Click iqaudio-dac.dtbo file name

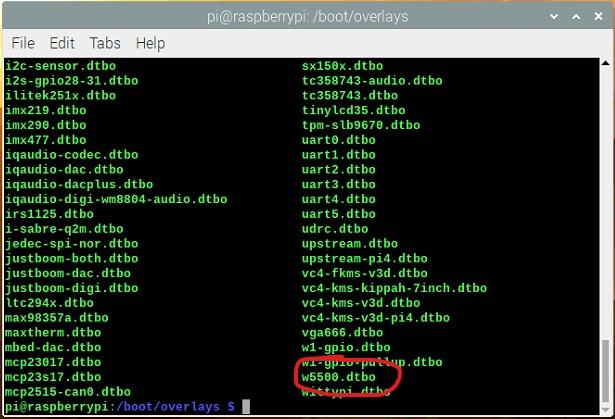coord(64,169)
